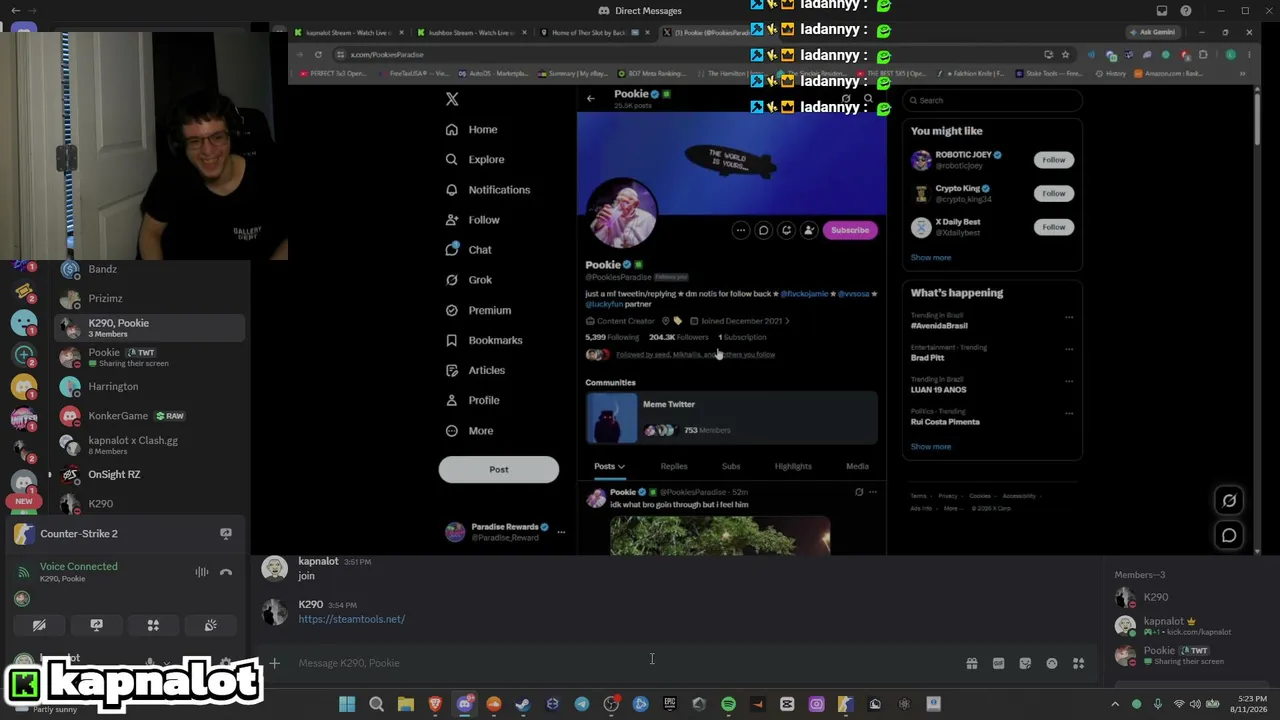Click the Grok floating button on X page

point(1229,501)
